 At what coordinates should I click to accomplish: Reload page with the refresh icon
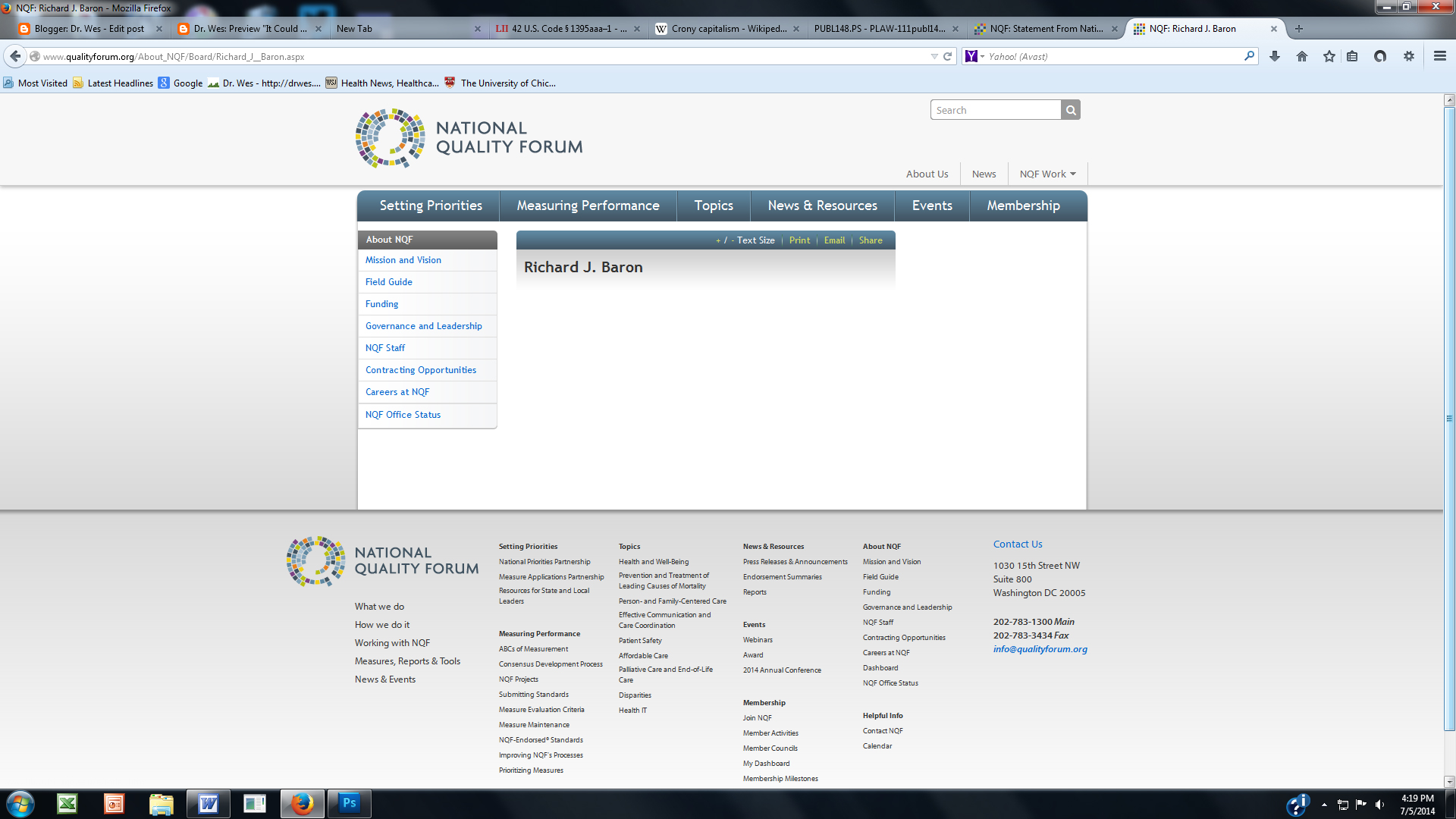coord(947,56)
